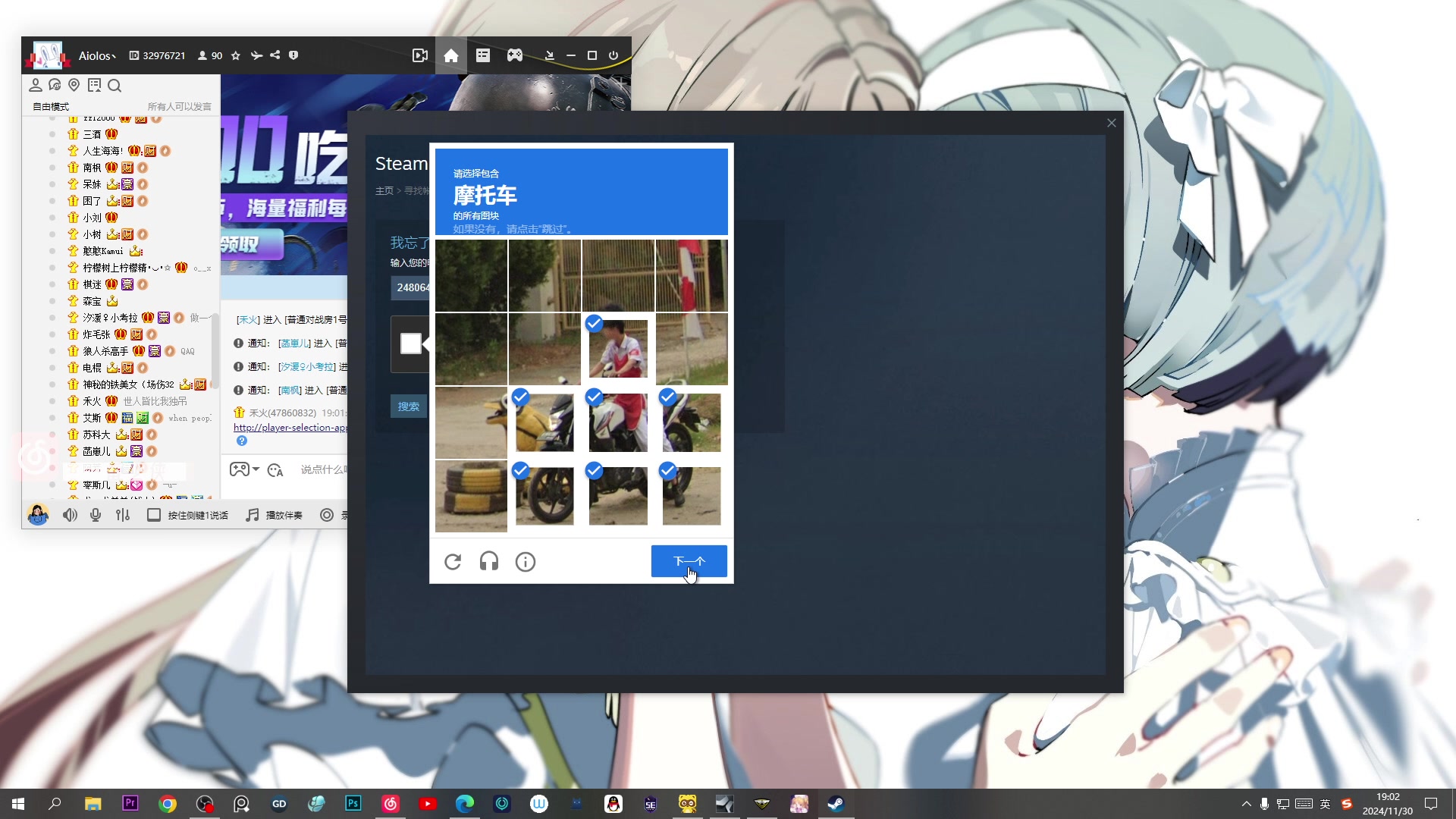Reload the captcha challenge
1456x819 pixels.
pos(453,562)
